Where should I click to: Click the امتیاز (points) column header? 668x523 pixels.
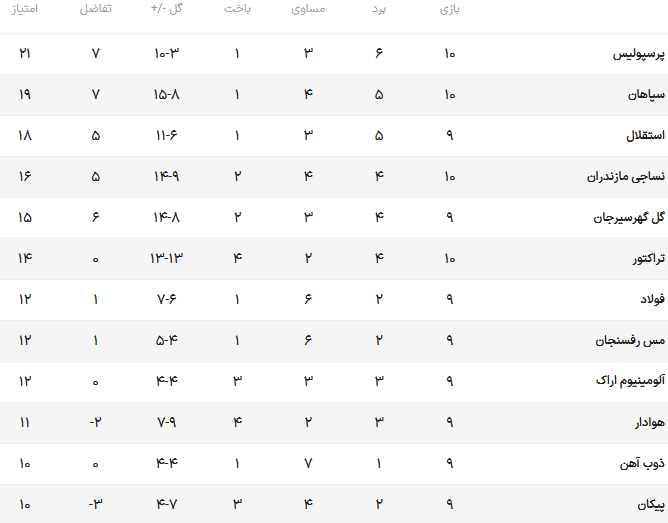click(25, 9)
